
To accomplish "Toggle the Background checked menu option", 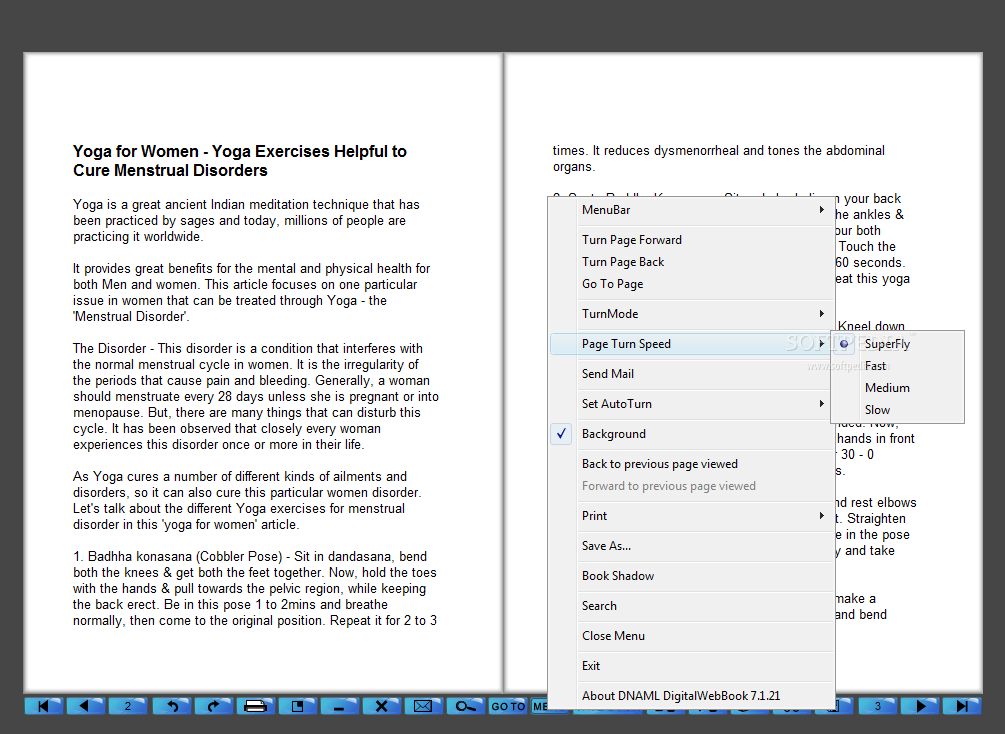I will [x=692, y=434].
